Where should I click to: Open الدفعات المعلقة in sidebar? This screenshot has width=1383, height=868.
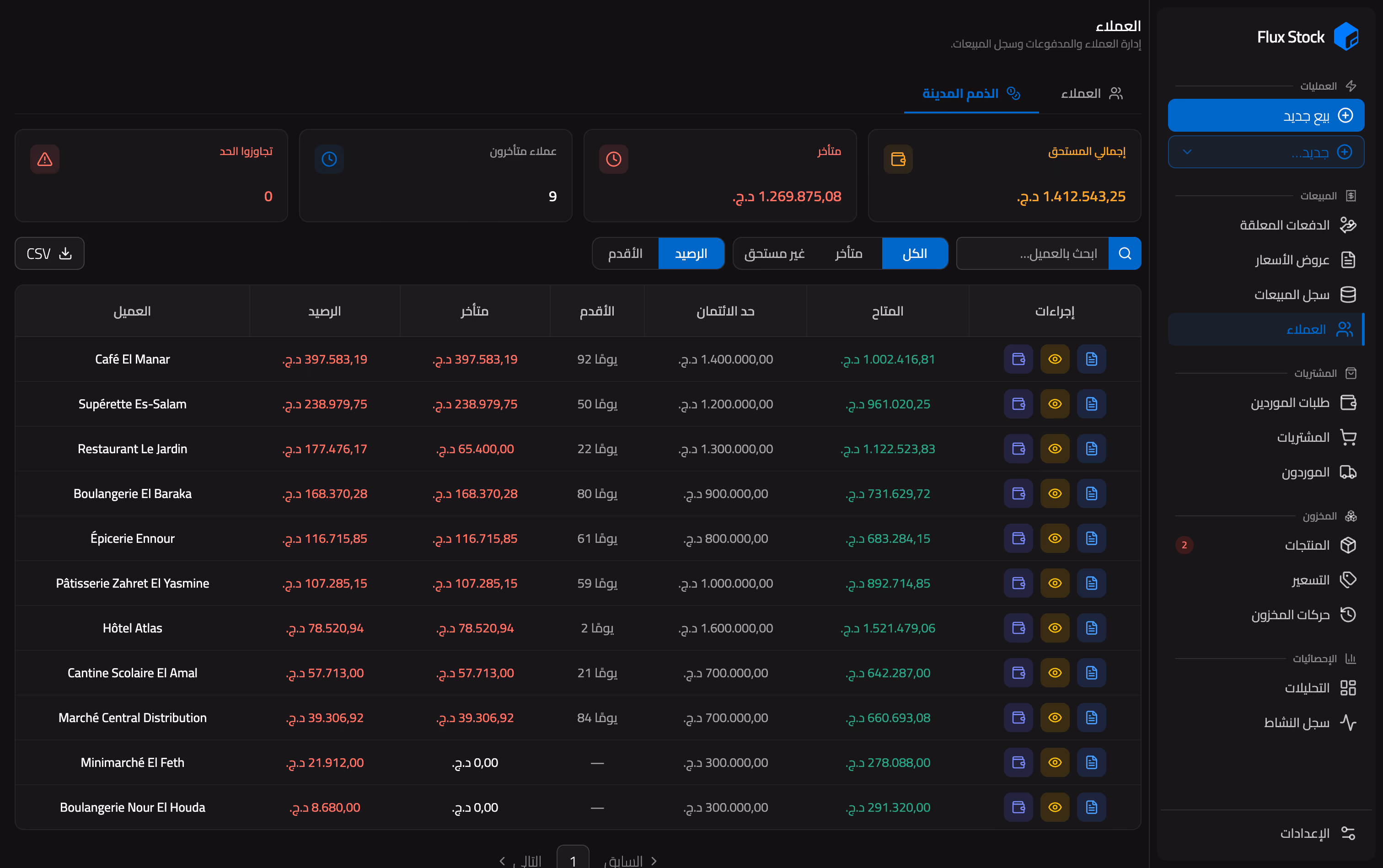click(x=1266, y=225)
